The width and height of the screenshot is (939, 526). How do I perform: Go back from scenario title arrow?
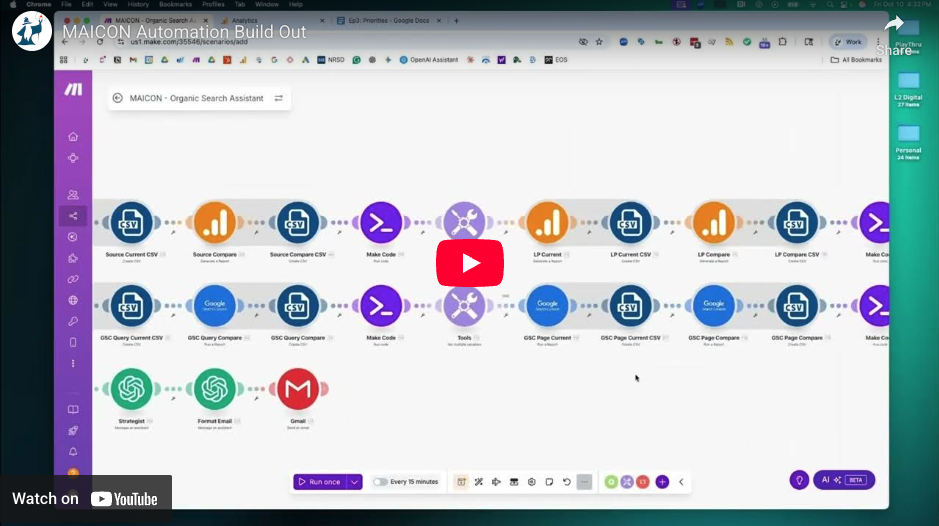(117, 98)
